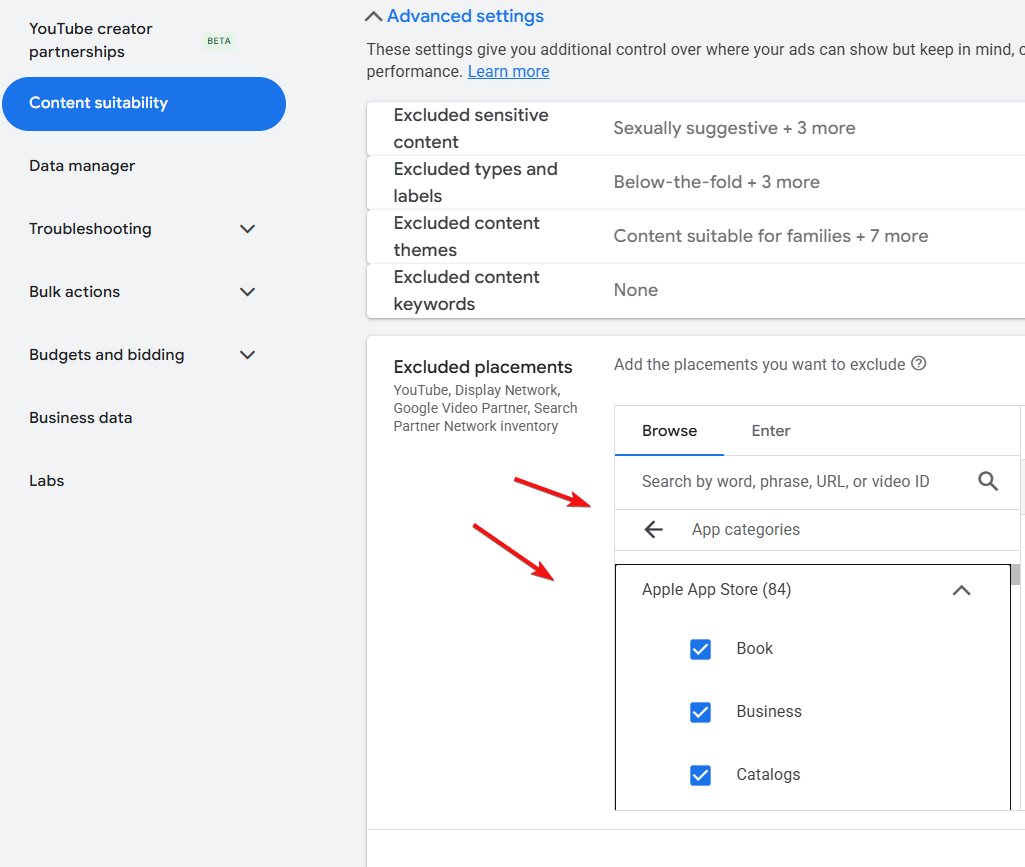Click the BETA badge
The image size is (1025, 867).
[x=219, y=41]
